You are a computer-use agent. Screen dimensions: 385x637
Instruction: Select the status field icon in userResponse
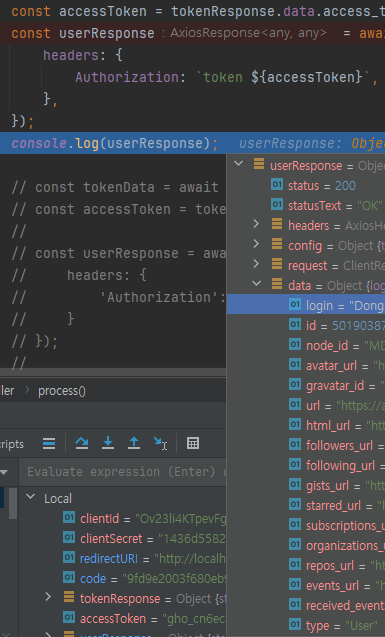[277, 185]
